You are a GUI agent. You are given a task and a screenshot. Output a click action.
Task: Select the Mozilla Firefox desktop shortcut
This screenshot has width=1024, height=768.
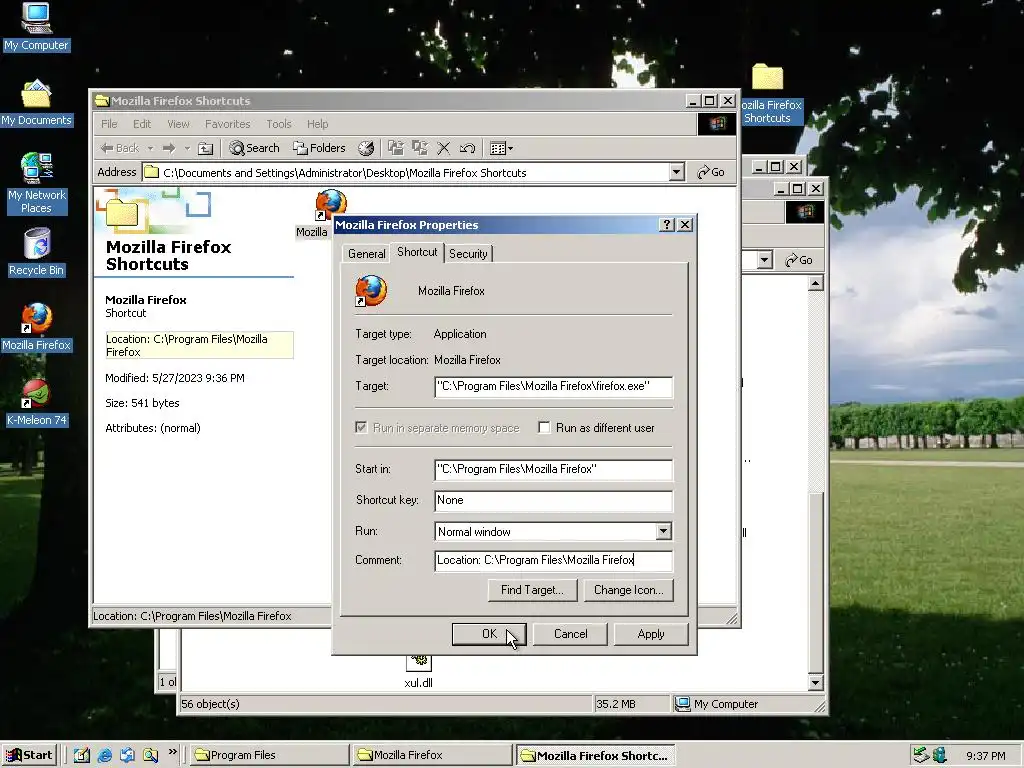coord(37,327)
